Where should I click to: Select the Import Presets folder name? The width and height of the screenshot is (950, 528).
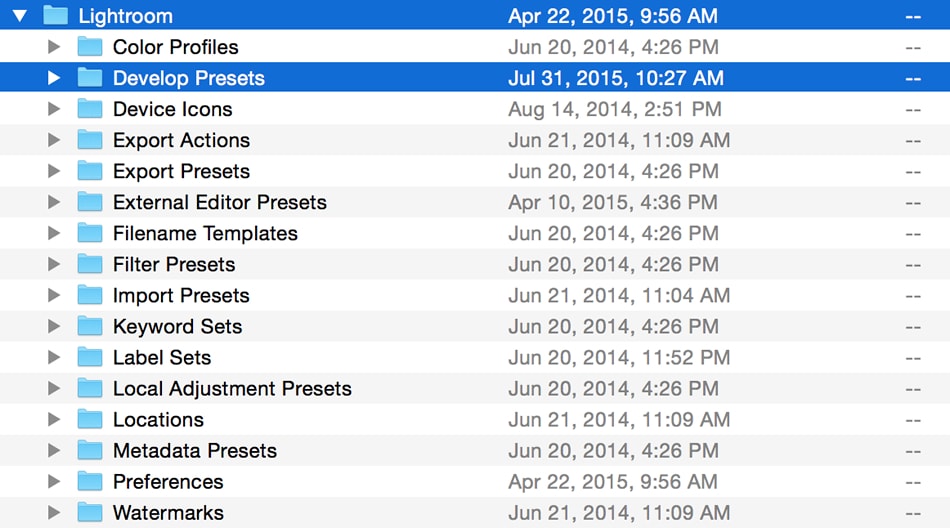tap(181, 296)
